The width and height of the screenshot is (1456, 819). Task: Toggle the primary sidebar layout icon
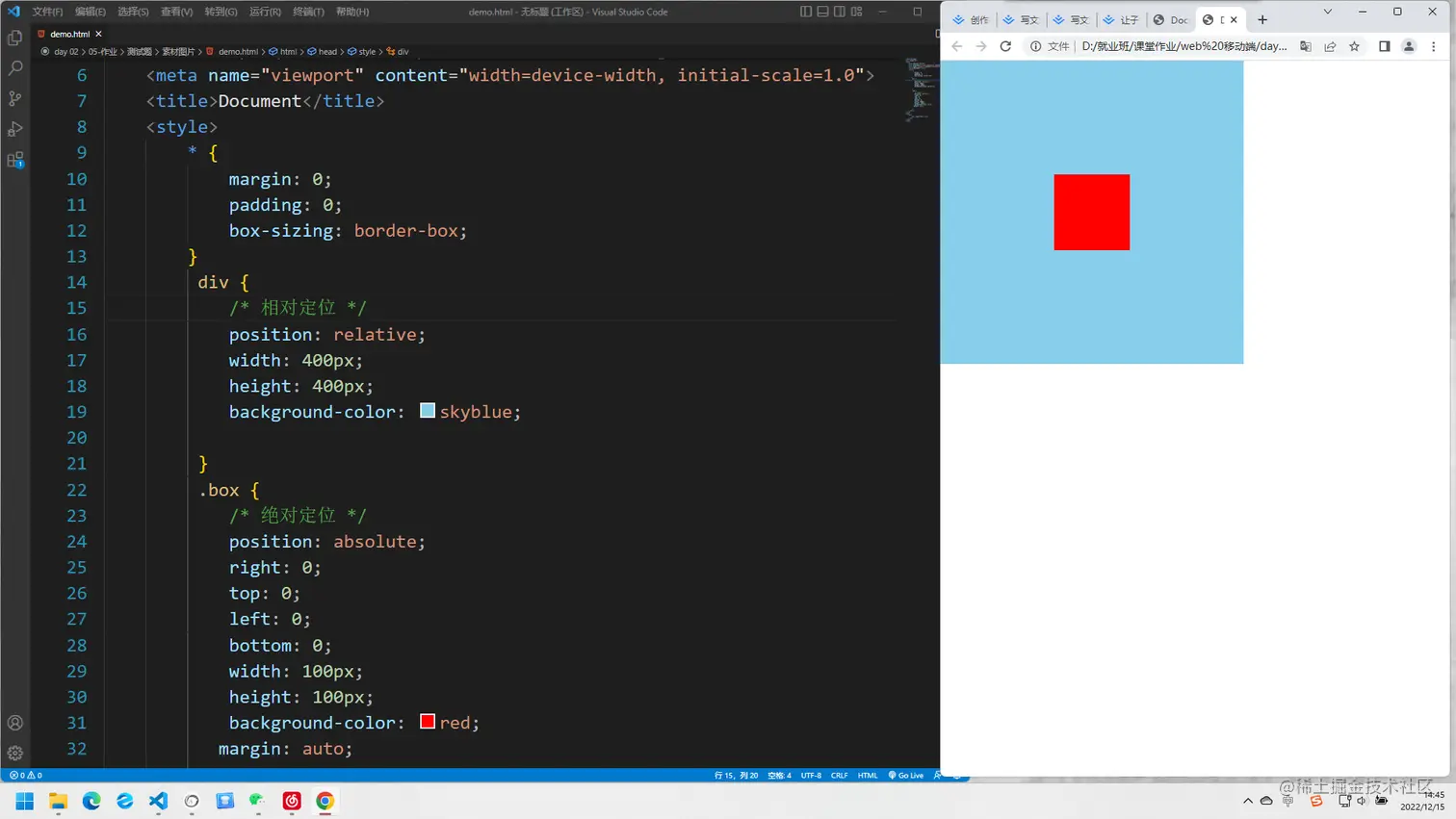click(806, 12)
